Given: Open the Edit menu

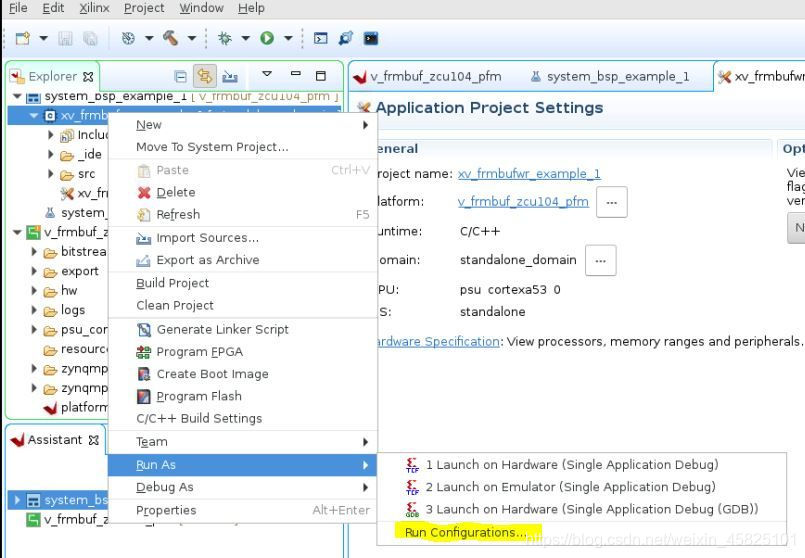Looking at the screenshot, I should [x=53, y=8].
